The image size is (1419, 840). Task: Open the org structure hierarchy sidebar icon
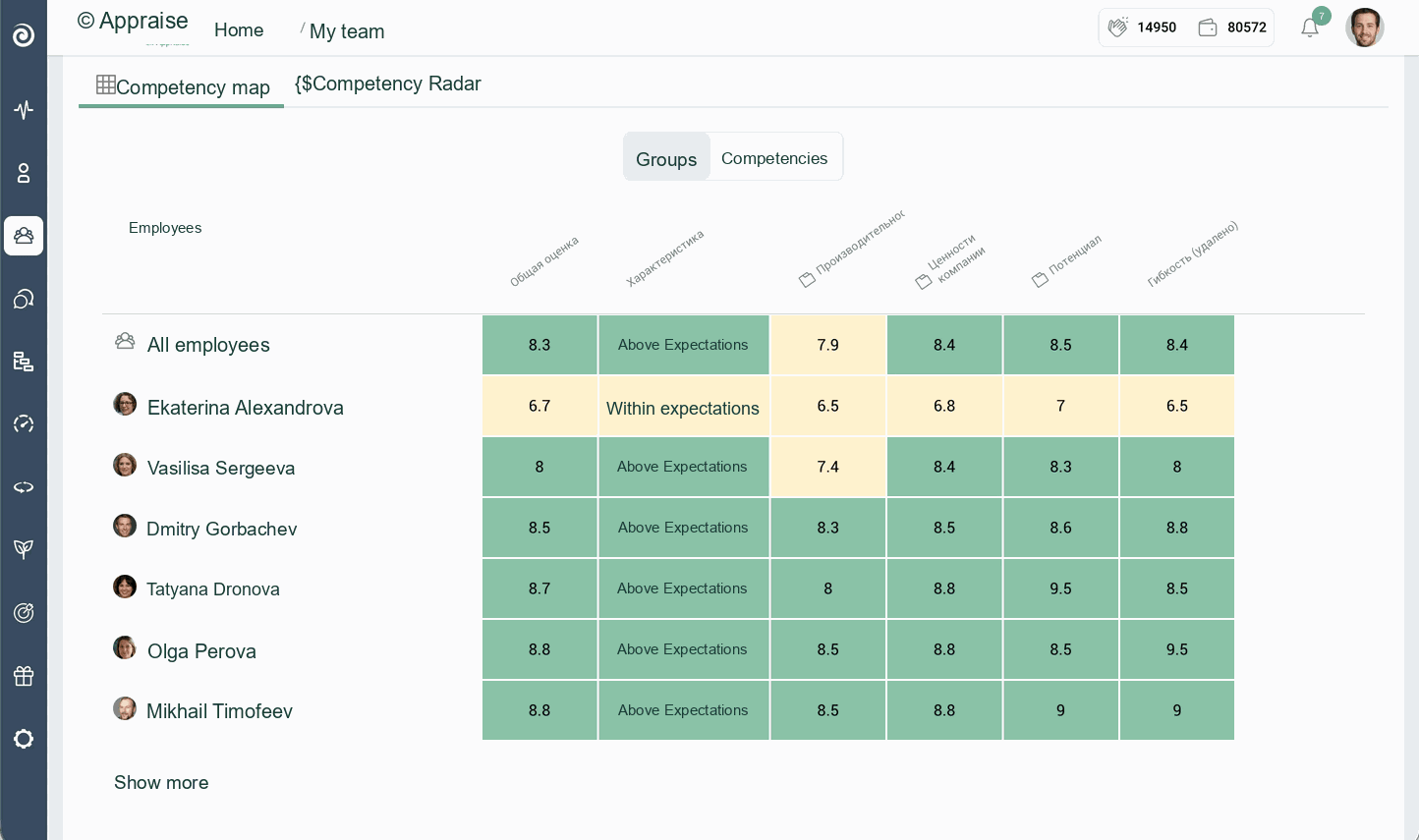tap(24, 362)
